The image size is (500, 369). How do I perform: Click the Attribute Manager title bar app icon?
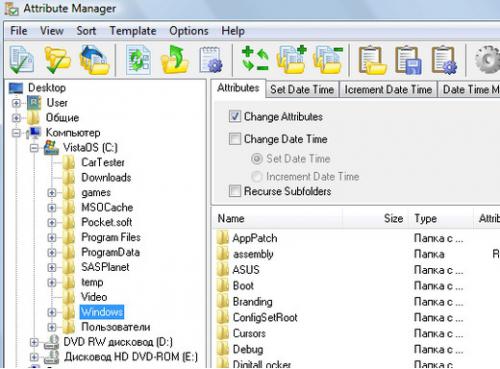click(x=11, y=8)
